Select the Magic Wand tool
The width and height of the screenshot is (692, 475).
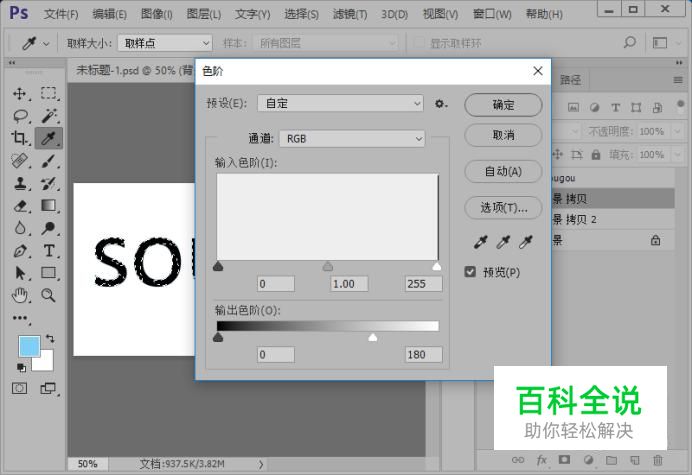(x=49, y=116)
